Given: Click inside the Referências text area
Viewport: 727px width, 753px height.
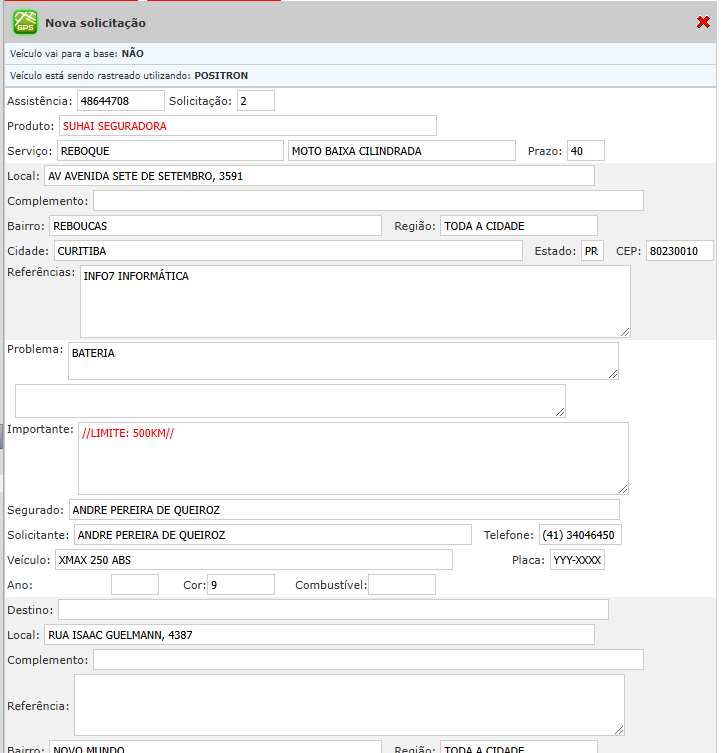Looking at the screenshot, I should pos(355,301).
